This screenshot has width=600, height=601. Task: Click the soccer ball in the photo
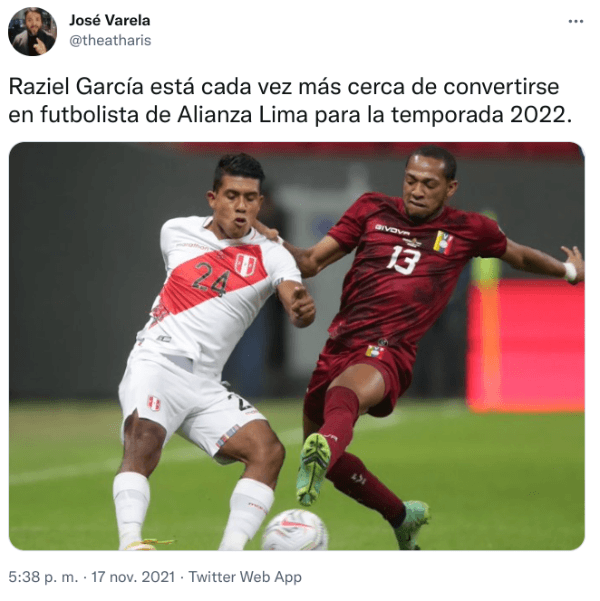pos(295,530)
